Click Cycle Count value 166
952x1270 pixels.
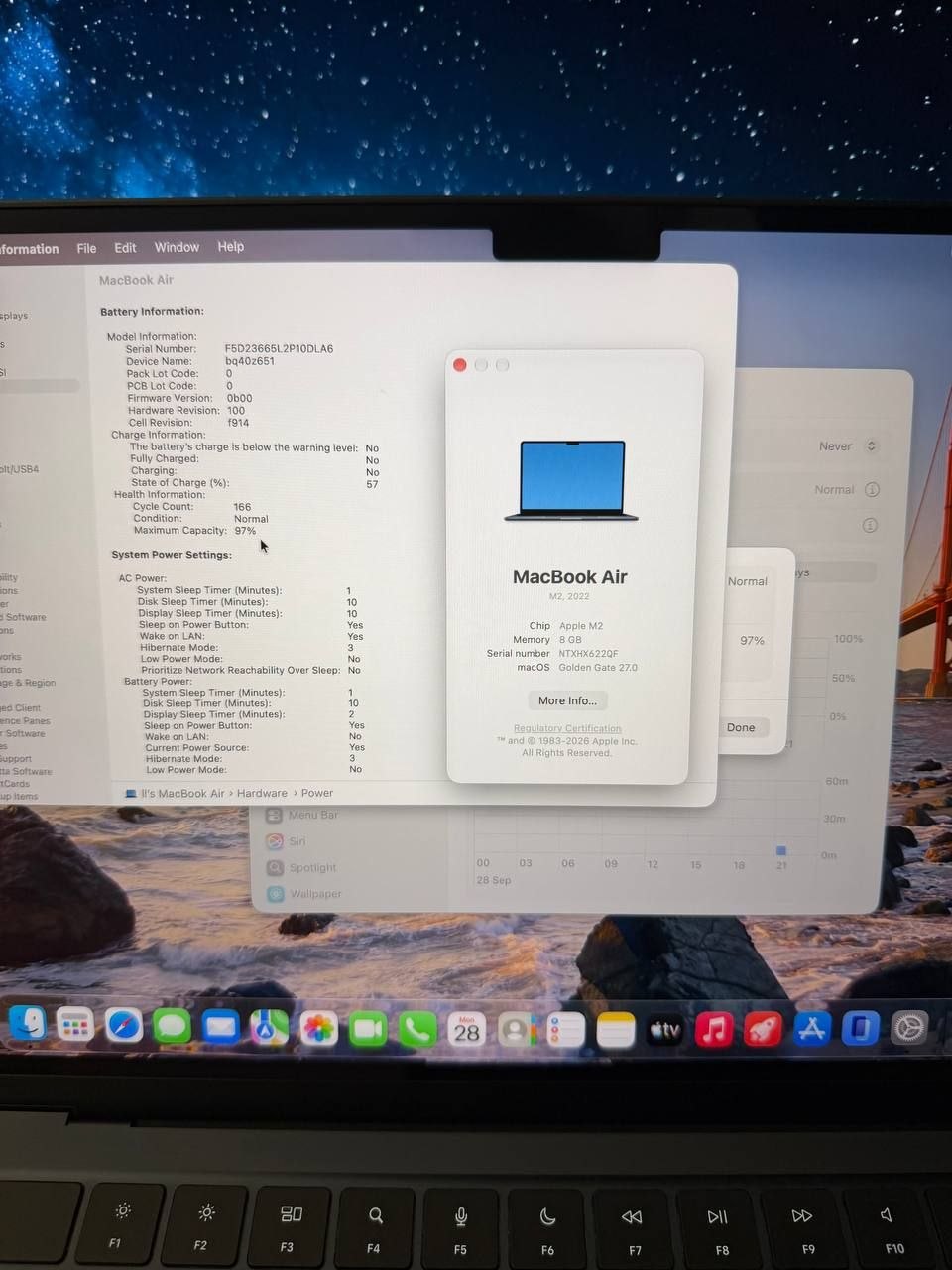242,507
